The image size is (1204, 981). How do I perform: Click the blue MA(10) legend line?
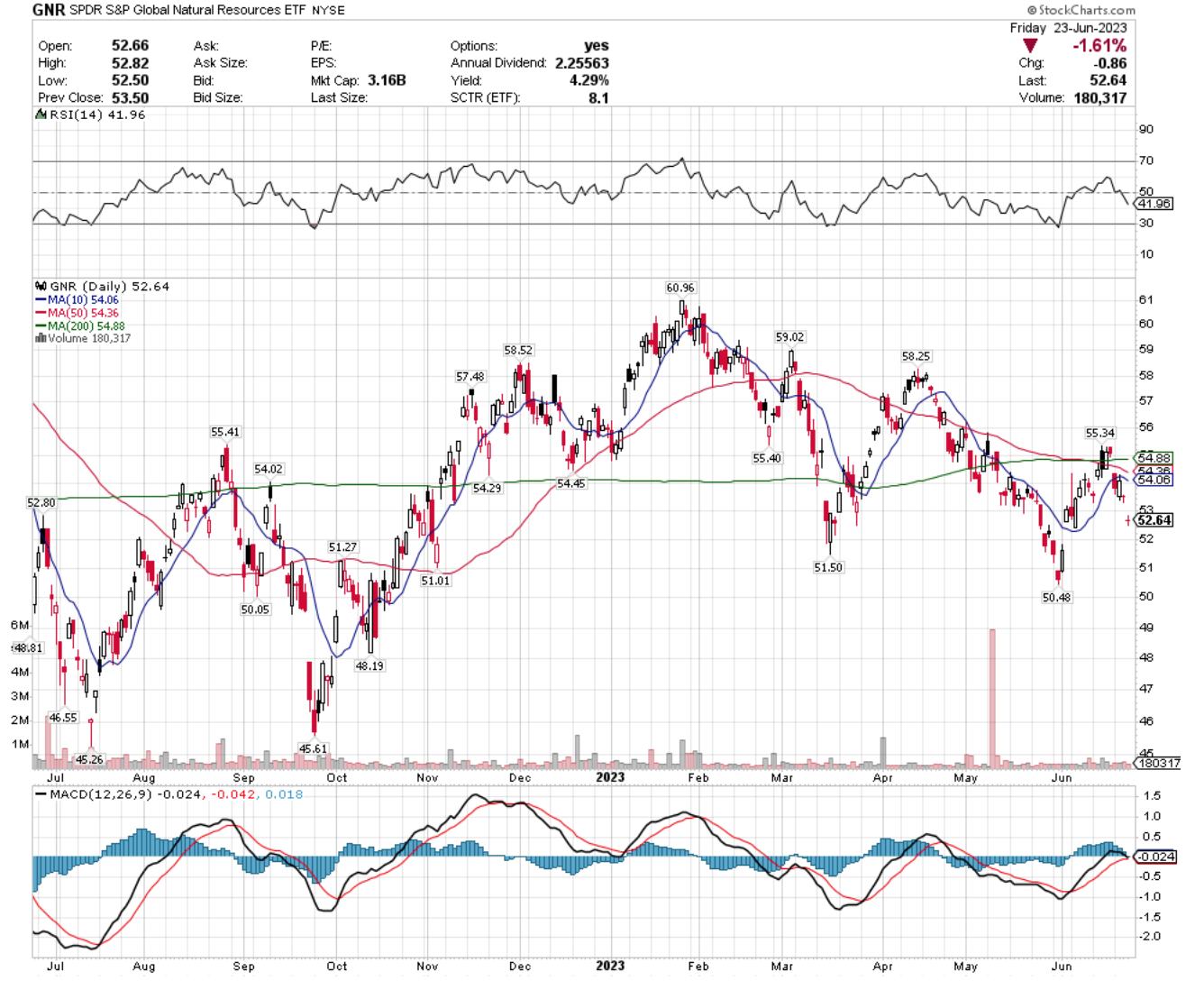tap(41, 300)
